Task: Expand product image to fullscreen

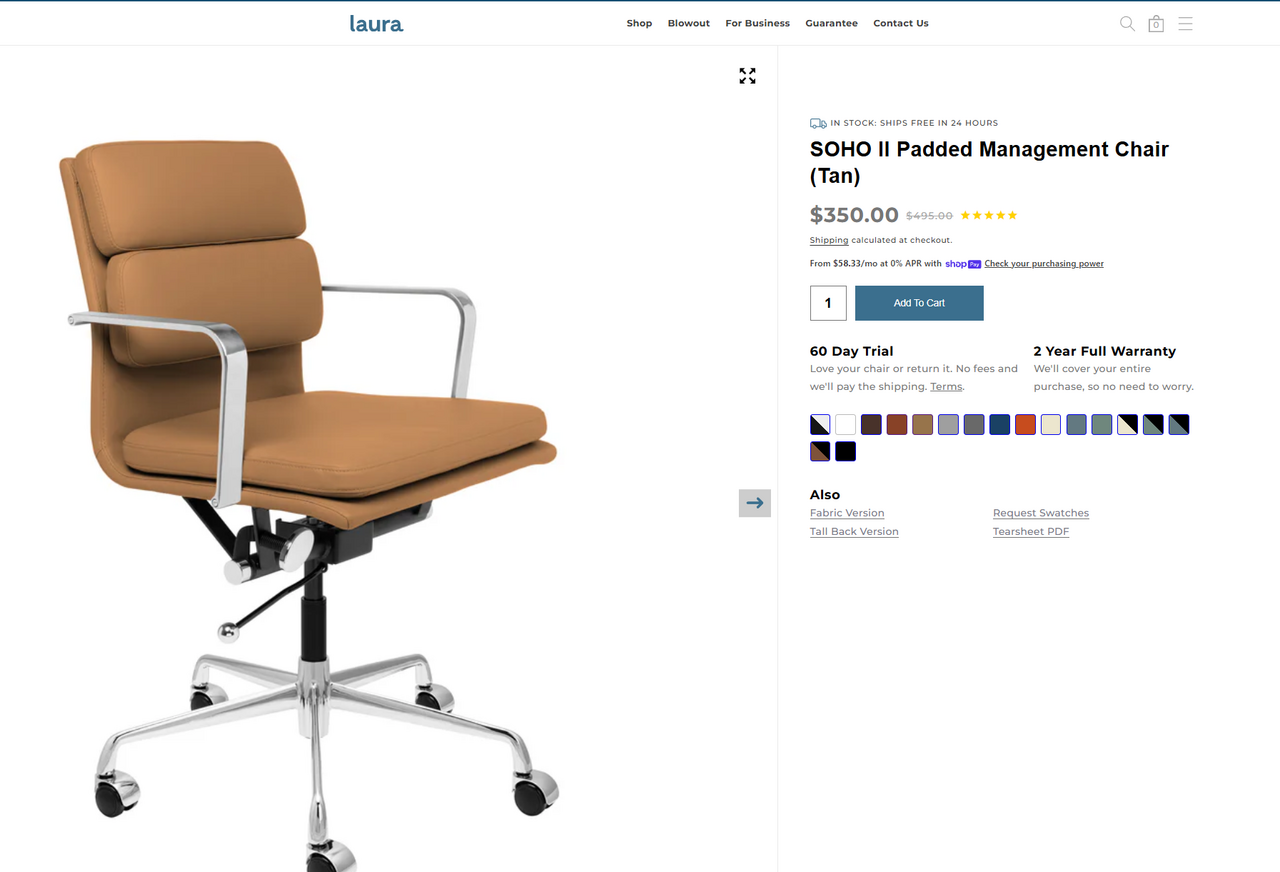Action: tap(747, 76)
